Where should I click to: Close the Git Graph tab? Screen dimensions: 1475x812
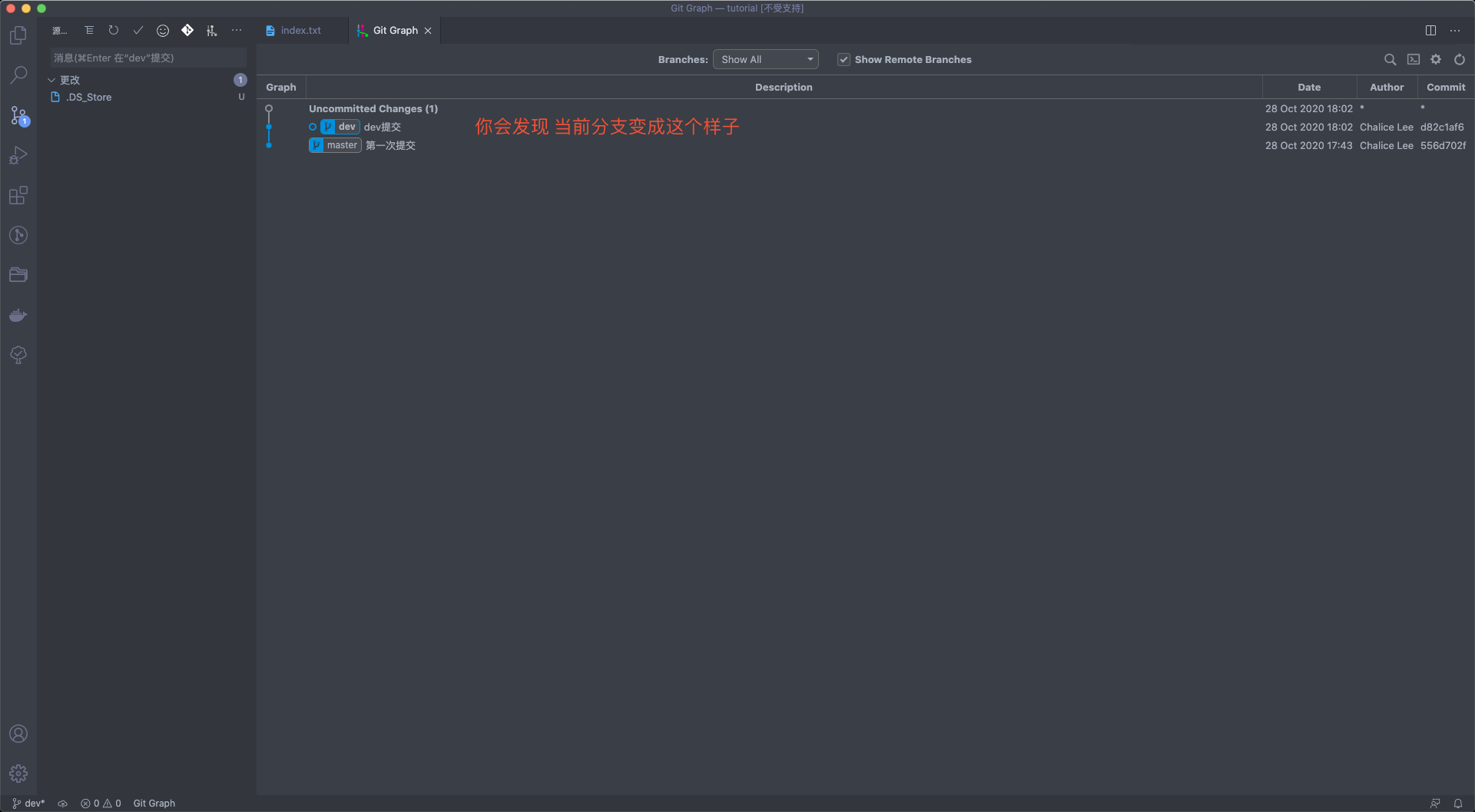(428, 31)
